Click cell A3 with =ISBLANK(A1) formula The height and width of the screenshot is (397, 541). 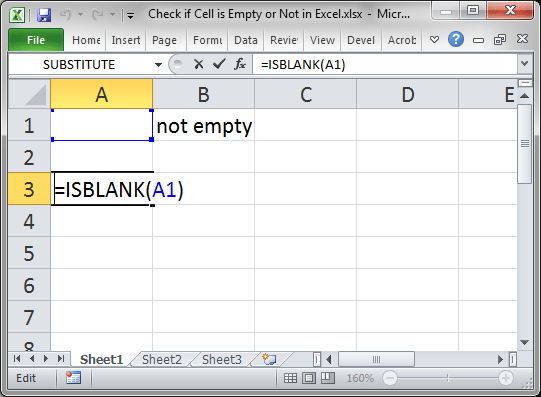click(x=102, y=189)
